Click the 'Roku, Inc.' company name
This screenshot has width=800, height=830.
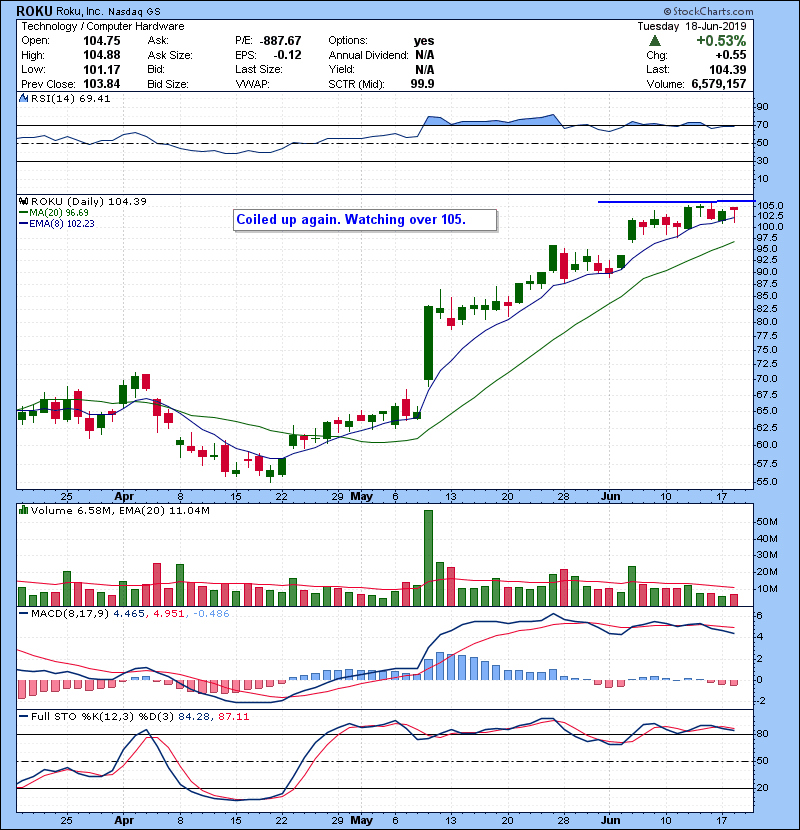click(x=80, y=12)
